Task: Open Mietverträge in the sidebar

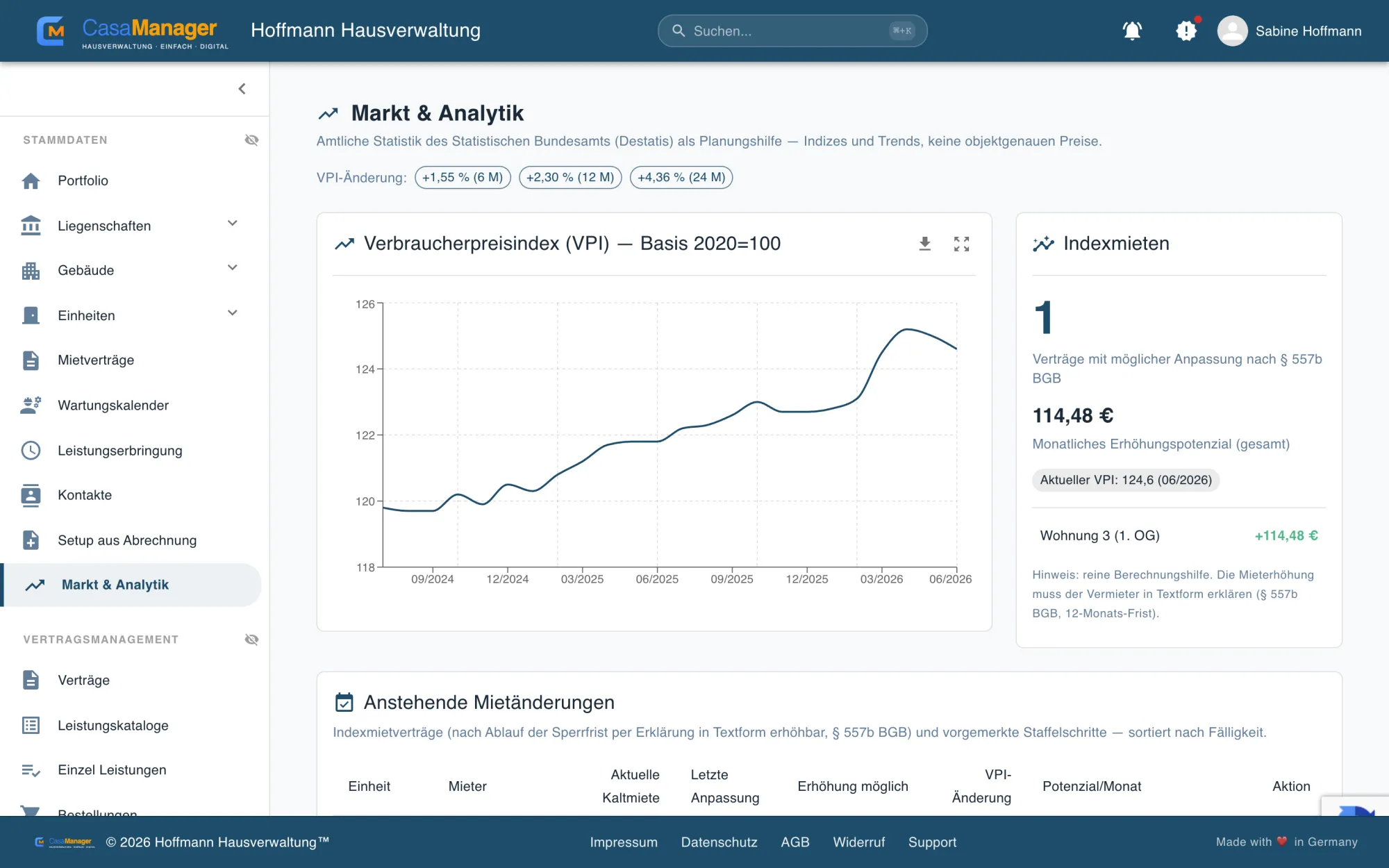Action: pyautogui.click(x=132, y=360)
